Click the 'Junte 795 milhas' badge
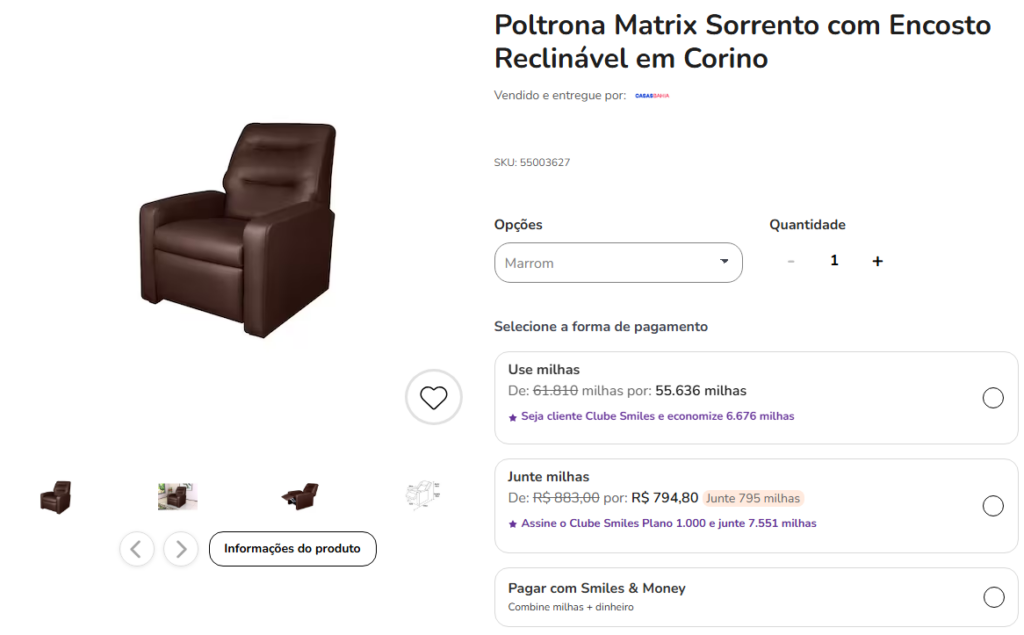The height and width of the screenshot is (635, 1024). pos(752,497)
